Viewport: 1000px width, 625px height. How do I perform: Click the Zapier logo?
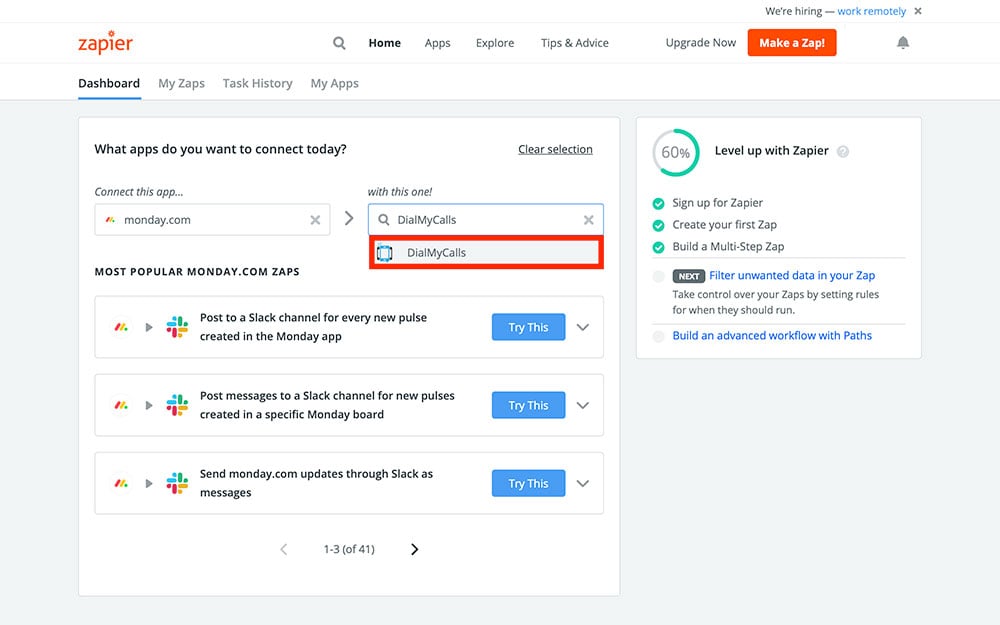[x=105, y=43]
